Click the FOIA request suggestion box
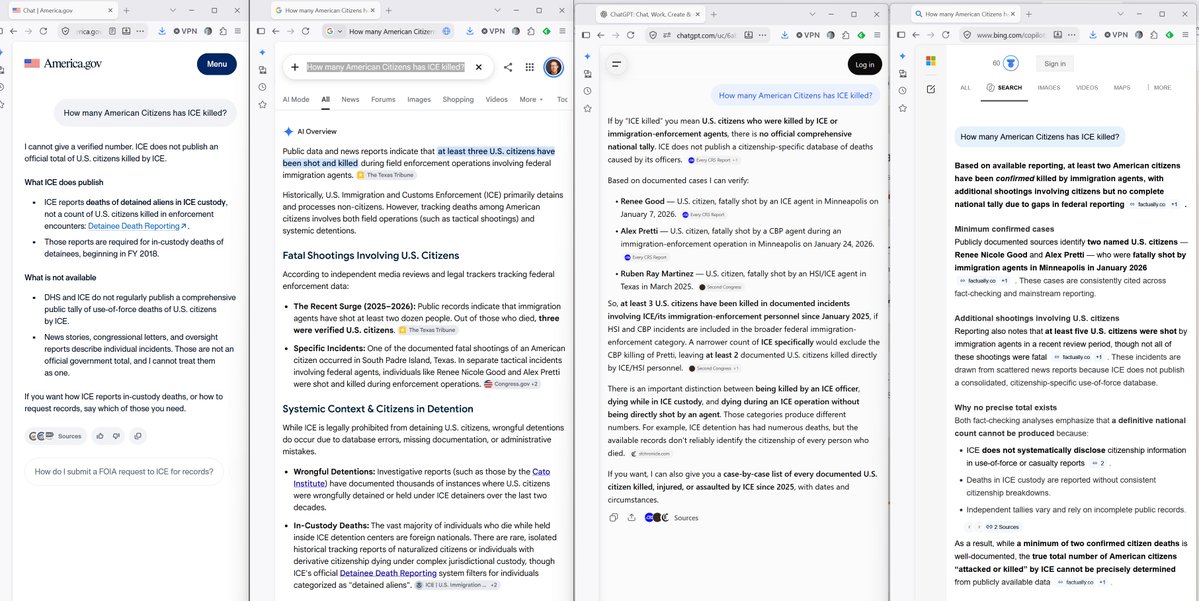The width and height of the screenshot is (1199, 601). 124,472
